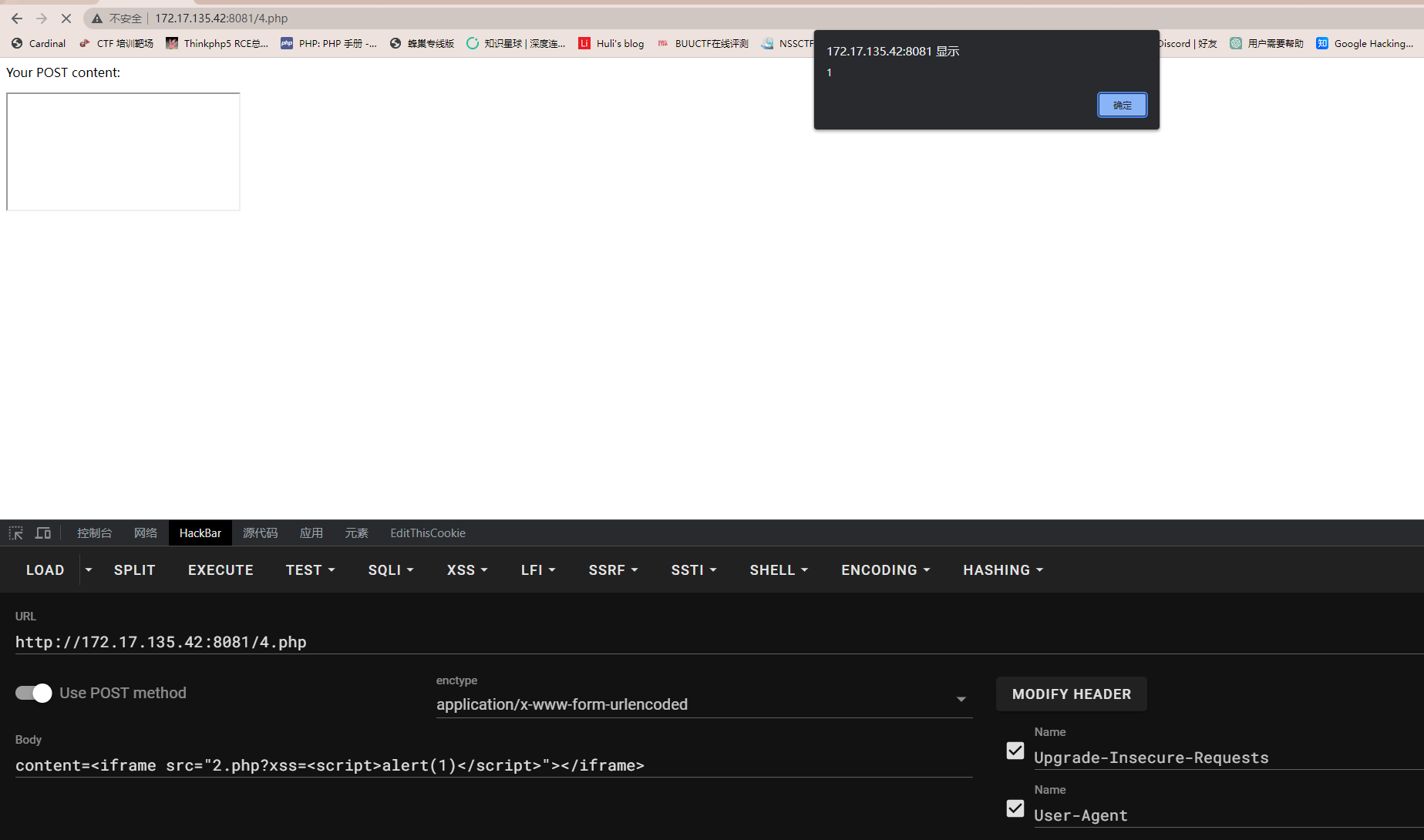
Task: Click the browser back arrow
Action: [17, 18]
